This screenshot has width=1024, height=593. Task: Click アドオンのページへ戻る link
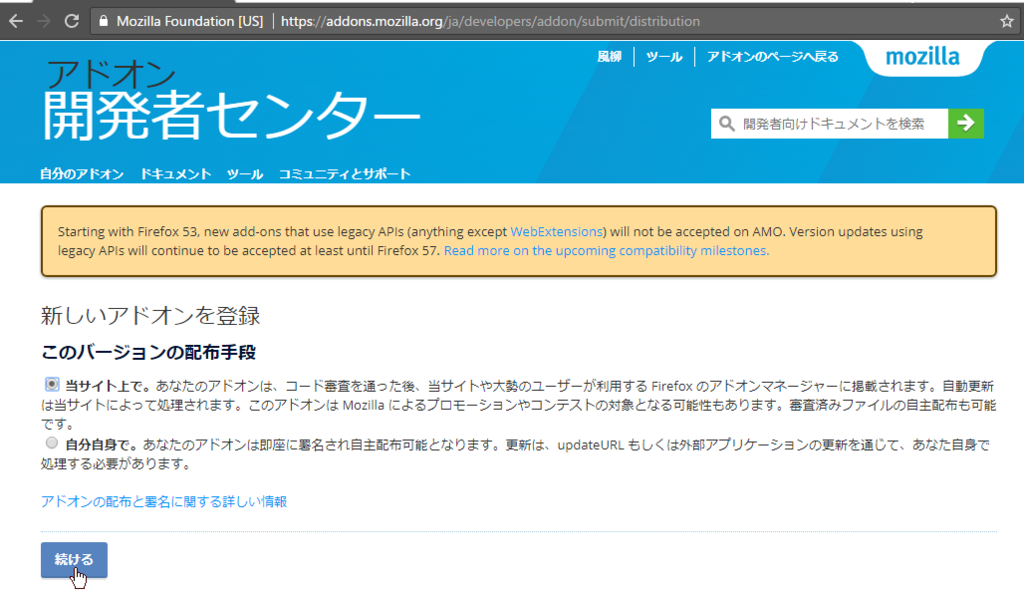(773, 57)
